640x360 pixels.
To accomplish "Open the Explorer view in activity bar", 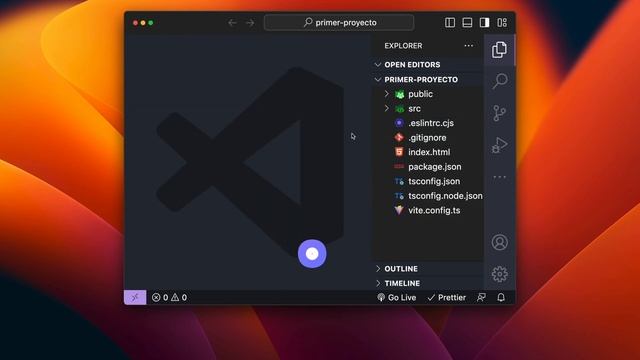I will [499, 50].
